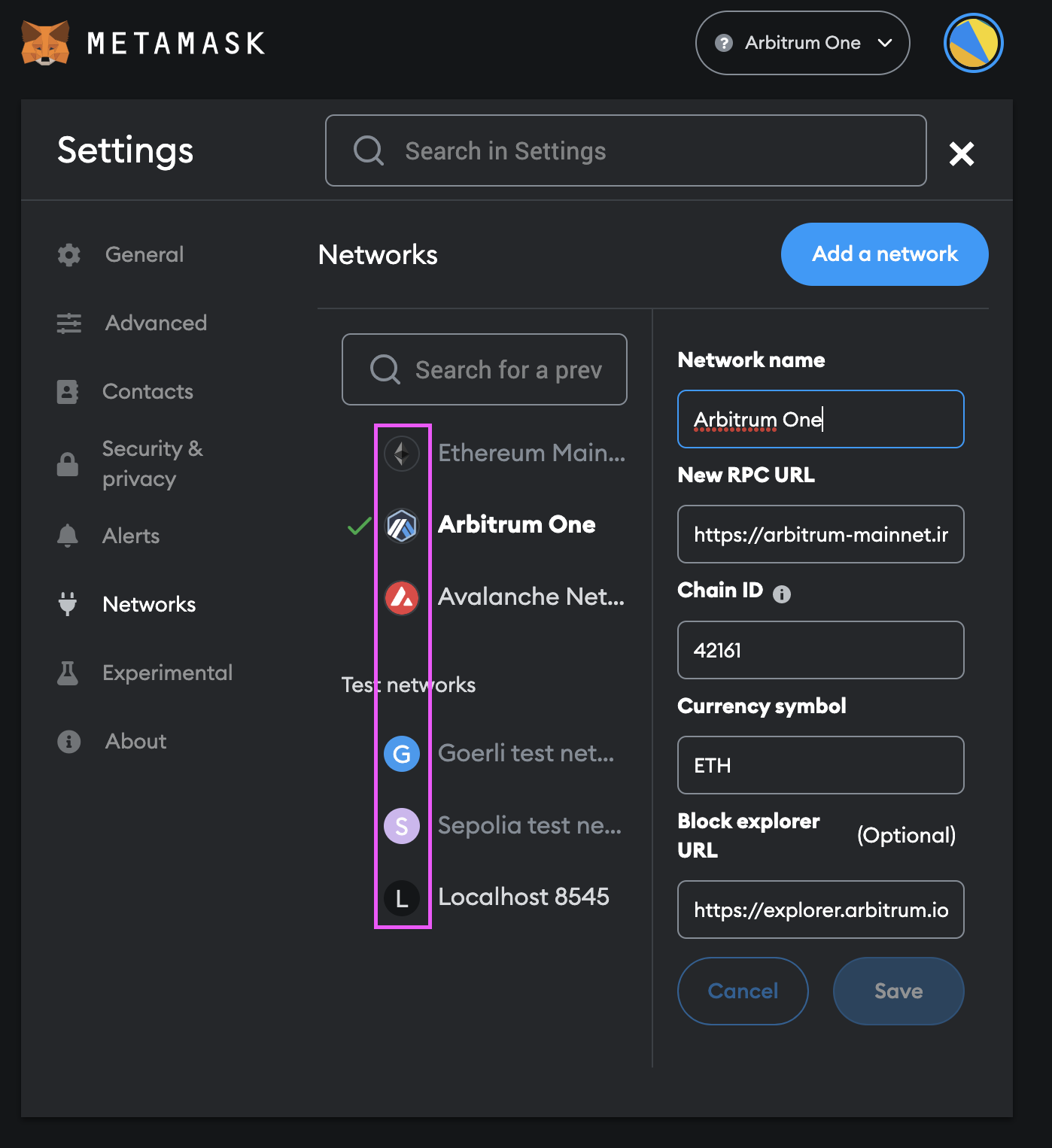Cancel the network edits
The height and width of the screenshot is (1148, 1052).
(x=743, y=991)
